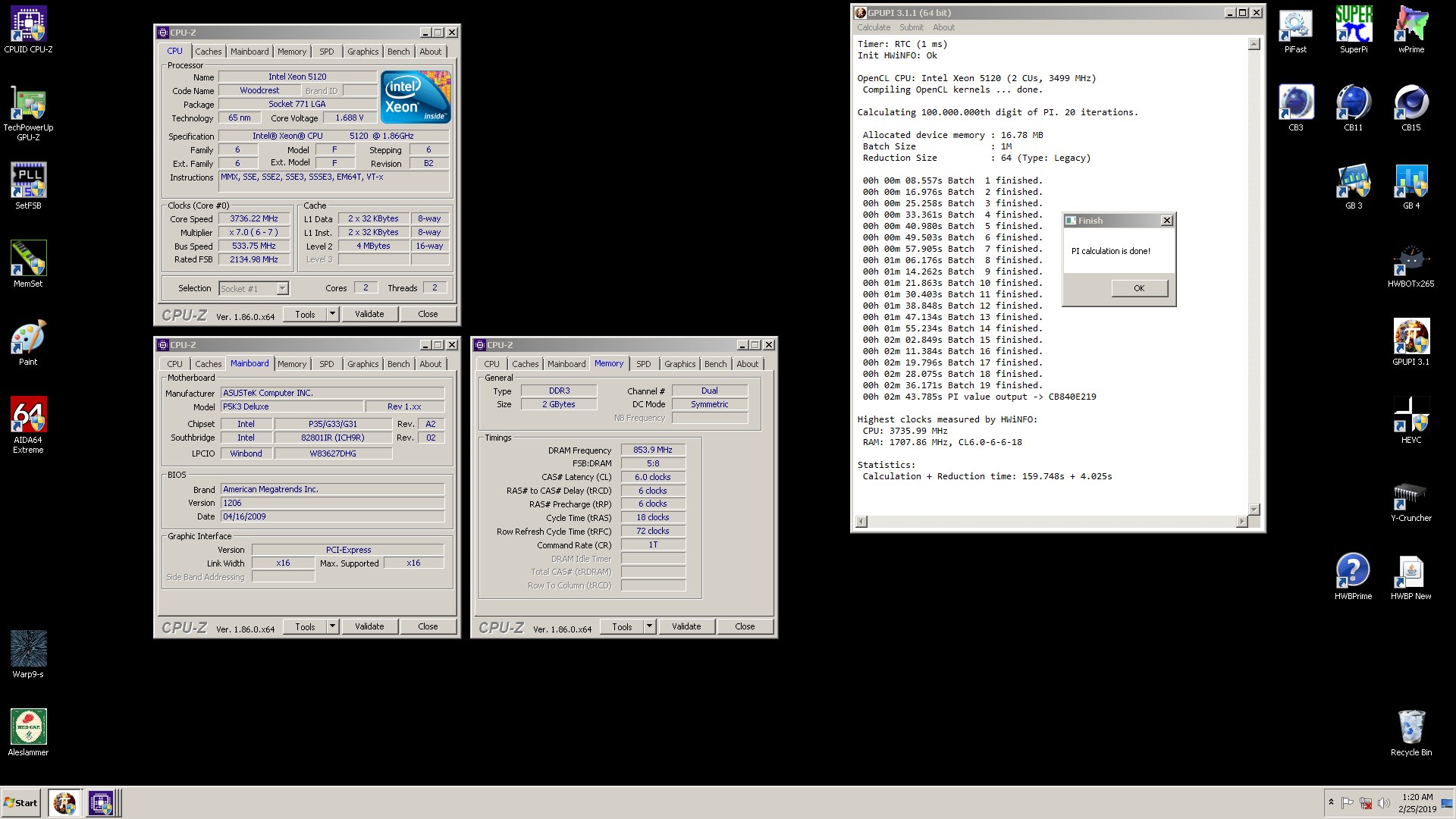Click GPUPI vertical scrollbar up arrow
This screenshot has height=819, width=1456.
[x=1254, y=44]
